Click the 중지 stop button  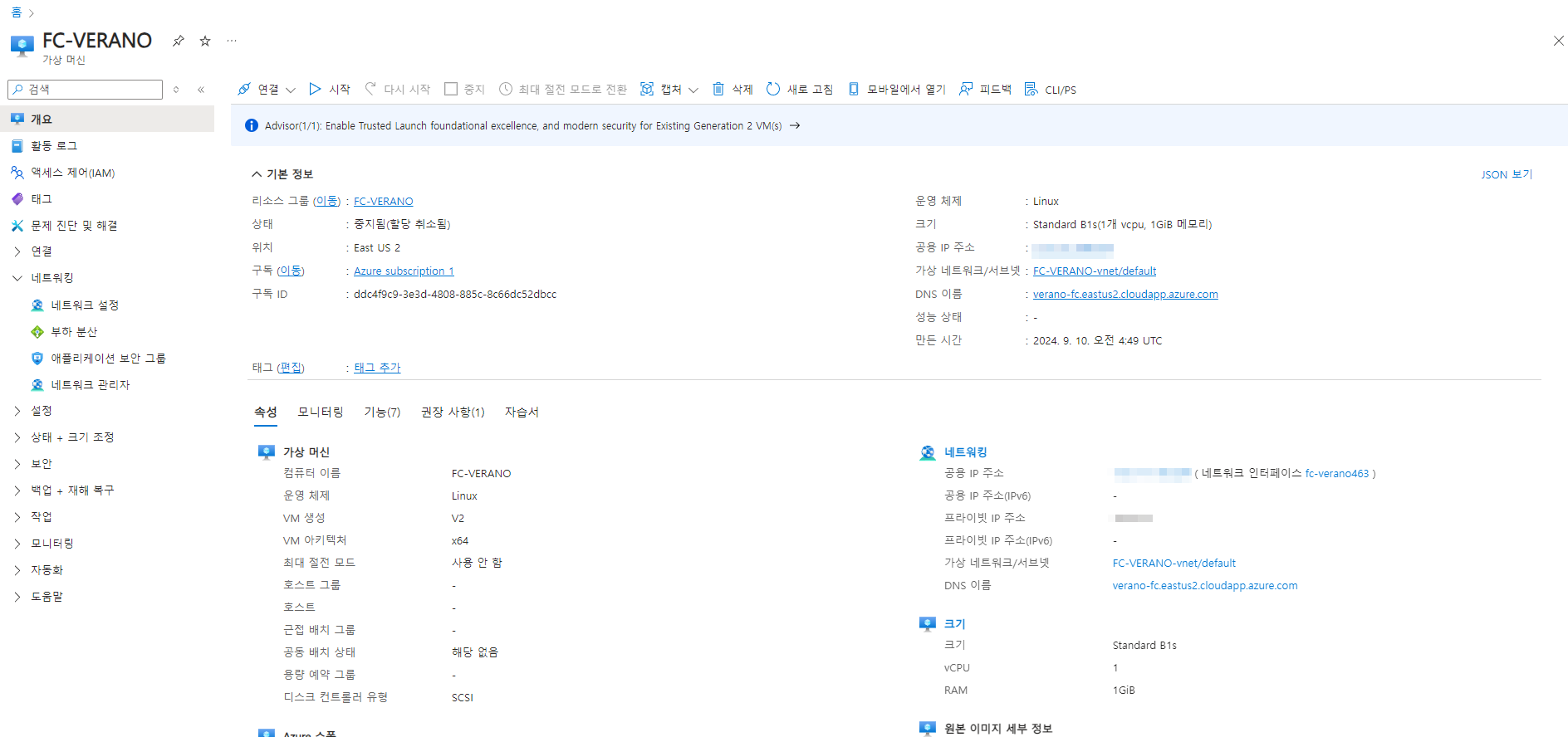tap(465, 90)
